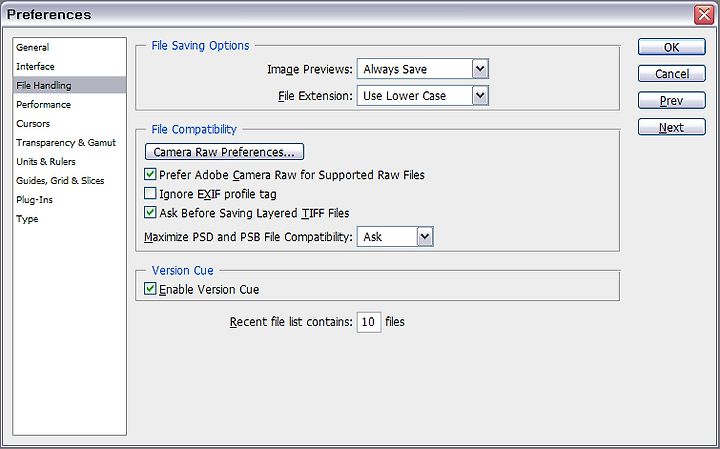Select File Handling category
Viewport: 720px width, 449px height.
click(x=69, y=85)
